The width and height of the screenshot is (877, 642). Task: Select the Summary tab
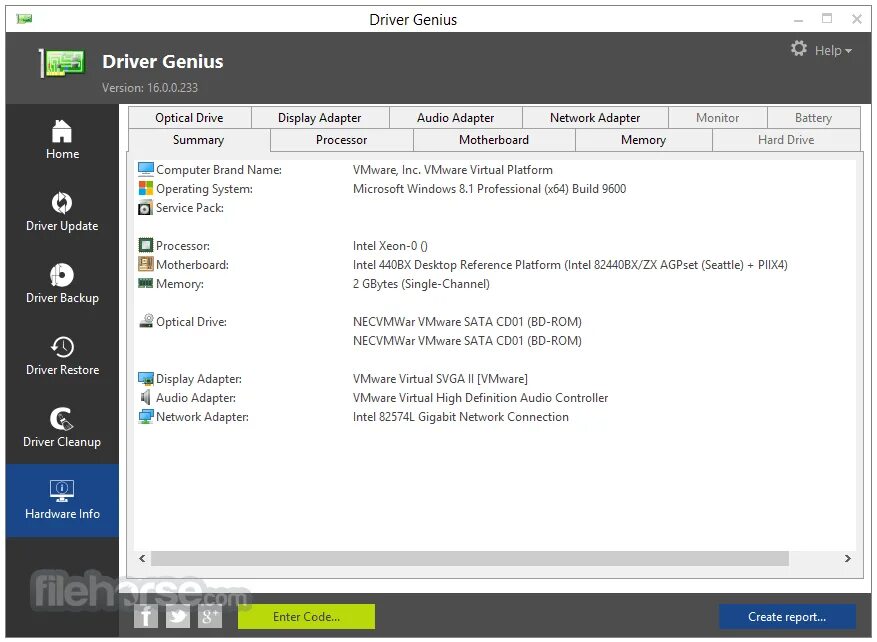[x=199, y=140]
